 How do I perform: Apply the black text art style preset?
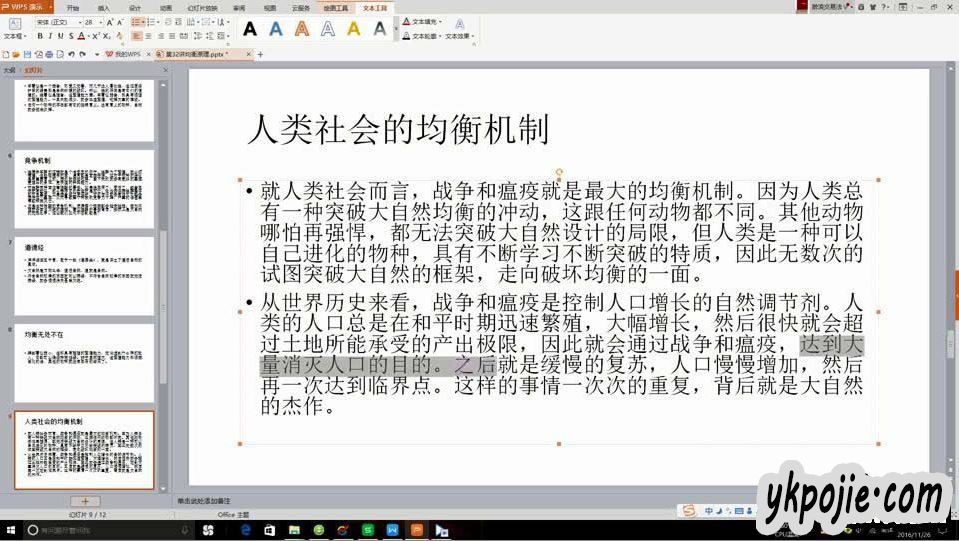point(250,29)
